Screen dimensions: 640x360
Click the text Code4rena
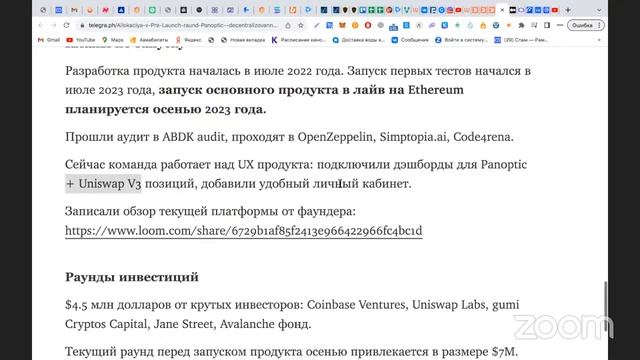[x=483, y=137]
